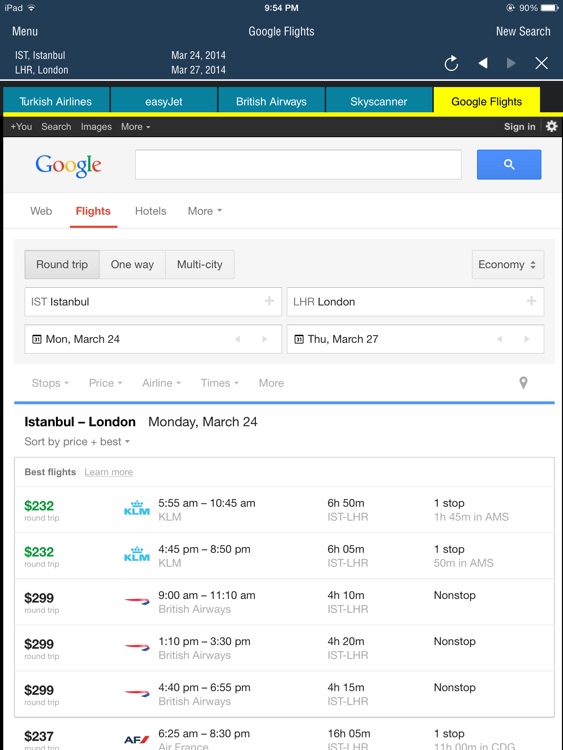Click the KLM logo on the 4:45 pm flight
Viewport: 563px width, 750px height.
coord(137,554)
